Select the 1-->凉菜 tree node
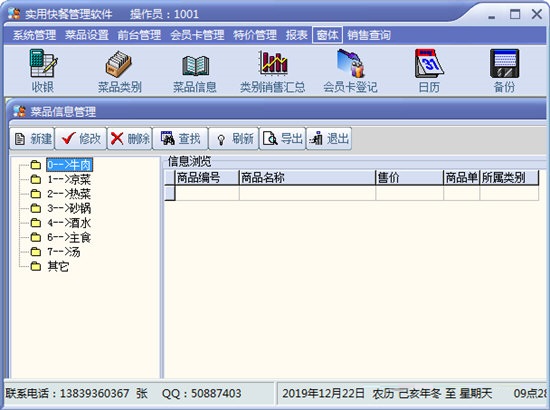This screenshot has height=410, width=550. (x=69, y=180)
